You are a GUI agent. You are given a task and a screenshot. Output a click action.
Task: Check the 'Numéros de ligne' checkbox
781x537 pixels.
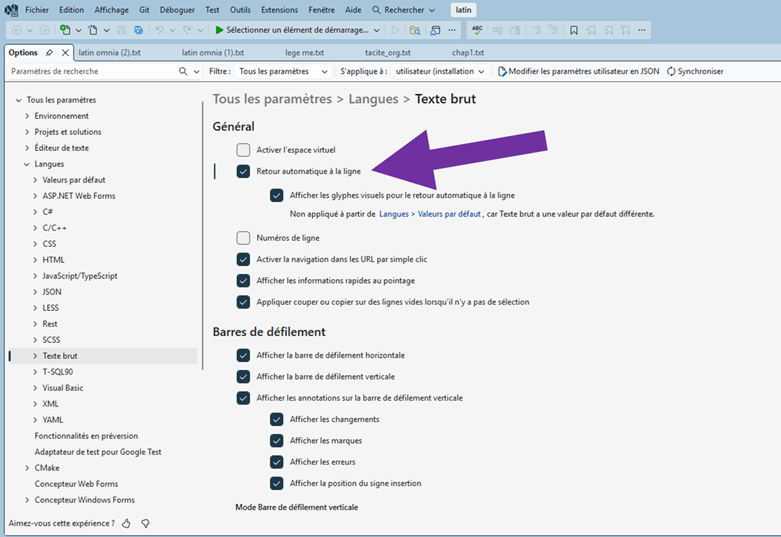click(x=243, y=238)
